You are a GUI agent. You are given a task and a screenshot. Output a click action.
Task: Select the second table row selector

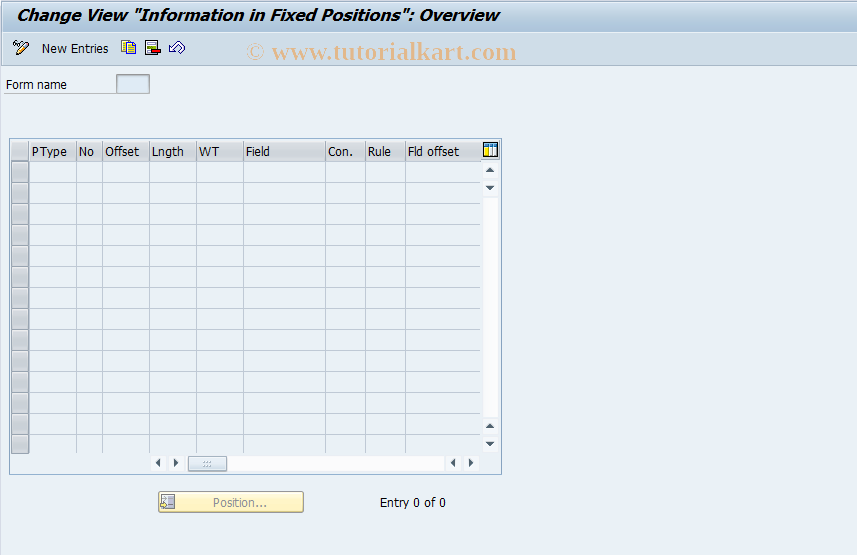coord(20,193)
